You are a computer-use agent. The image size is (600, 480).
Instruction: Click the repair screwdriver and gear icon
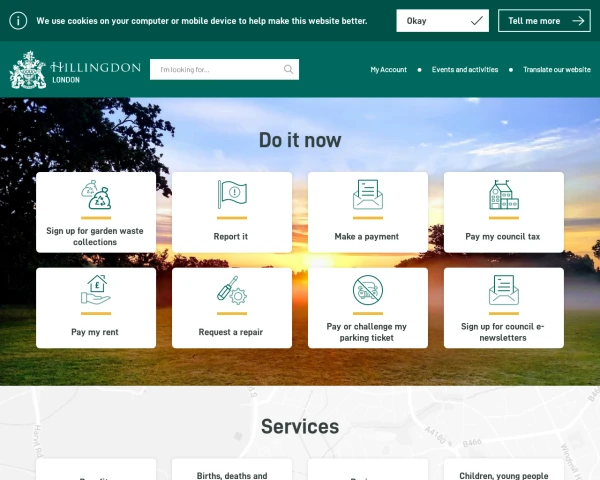[x=232, y=290]
